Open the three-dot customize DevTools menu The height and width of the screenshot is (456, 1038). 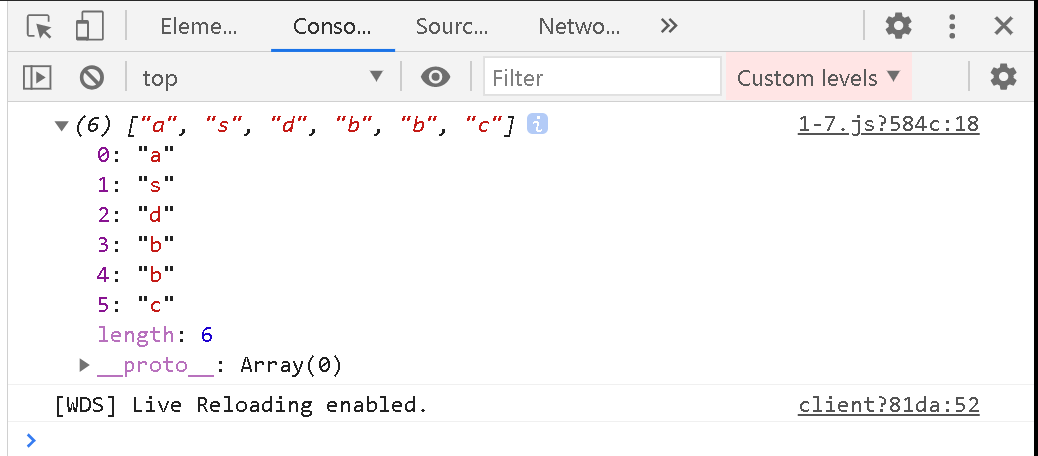(952, 26)
